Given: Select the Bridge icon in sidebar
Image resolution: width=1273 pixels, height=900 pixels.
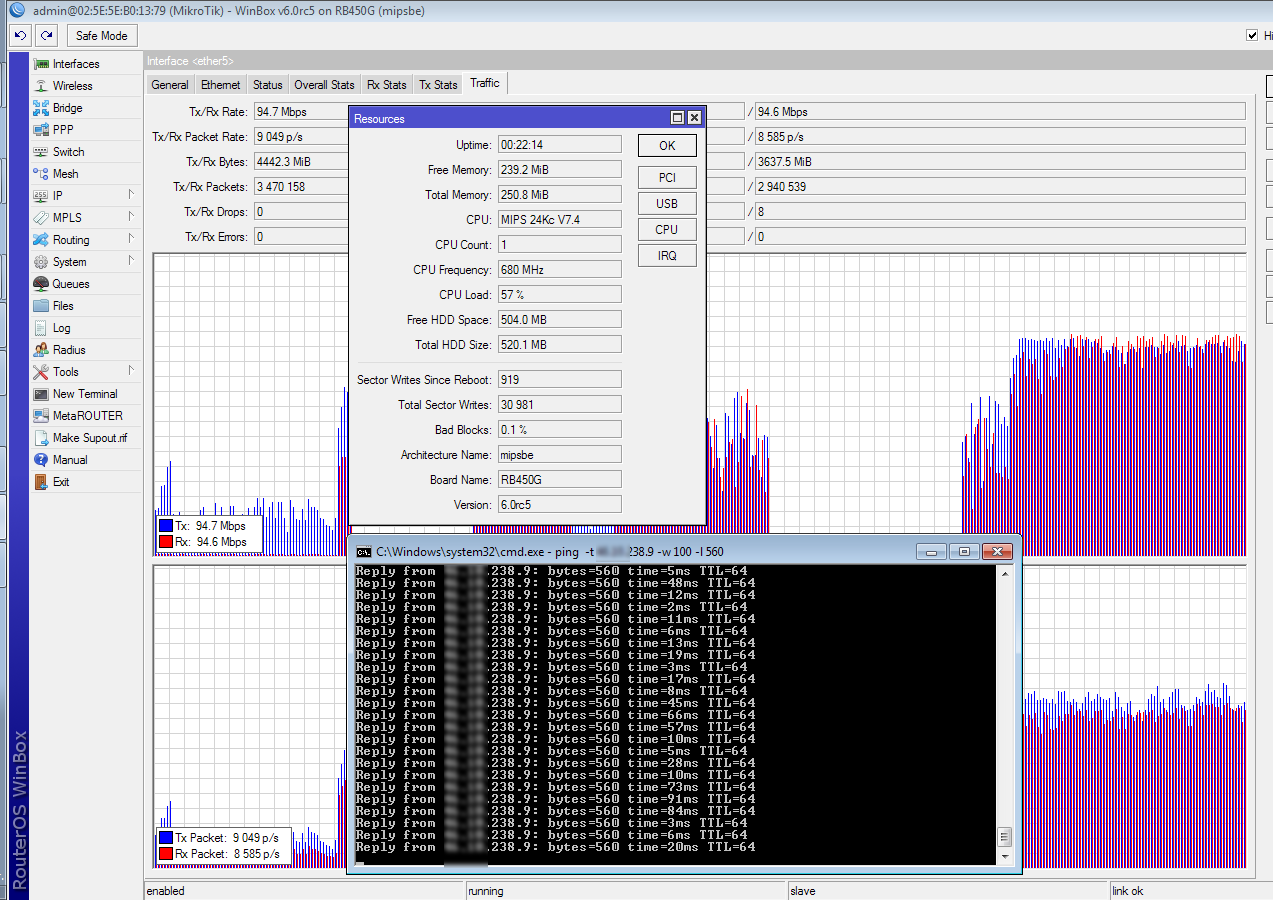Looking at the screenshot, I should click(x=41, y=108).
